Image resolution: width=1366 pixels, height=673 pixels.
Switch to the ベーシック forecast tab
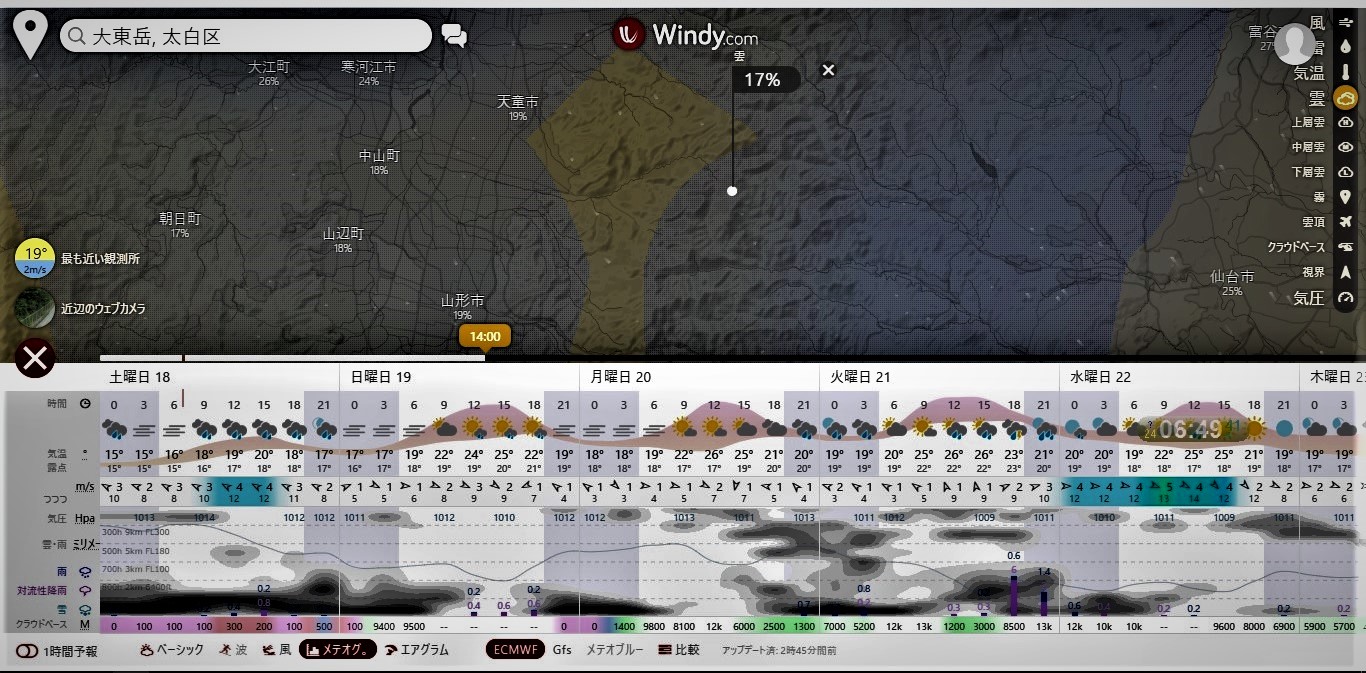172,649
